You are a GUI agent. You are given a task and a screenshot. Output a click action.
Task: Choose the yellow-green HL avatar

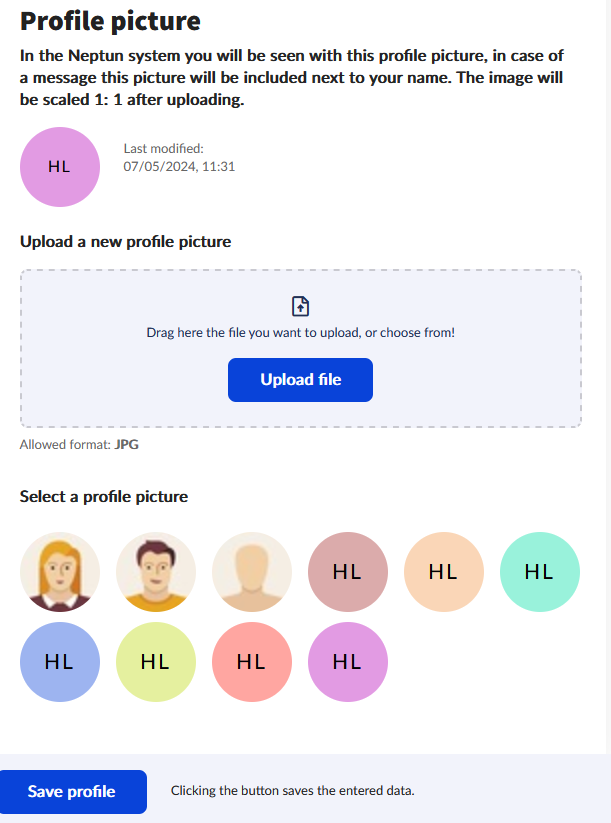coord(156,661)
